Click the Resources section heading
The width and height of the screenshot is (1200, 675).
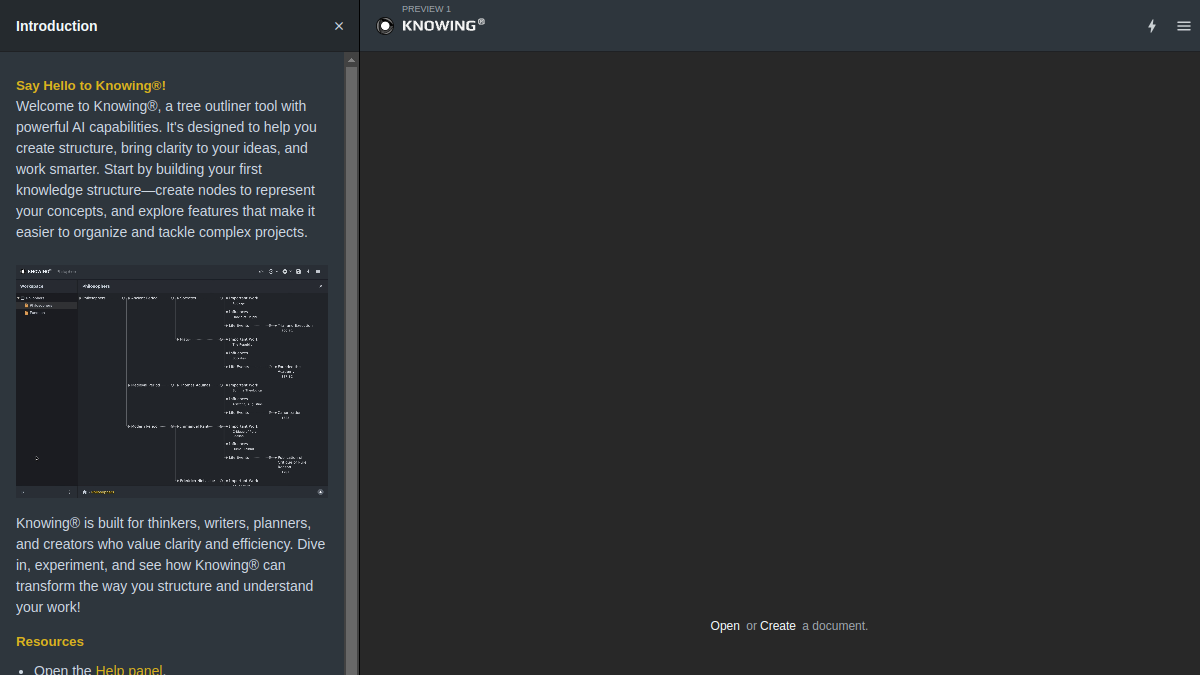(x=50, y=642)
